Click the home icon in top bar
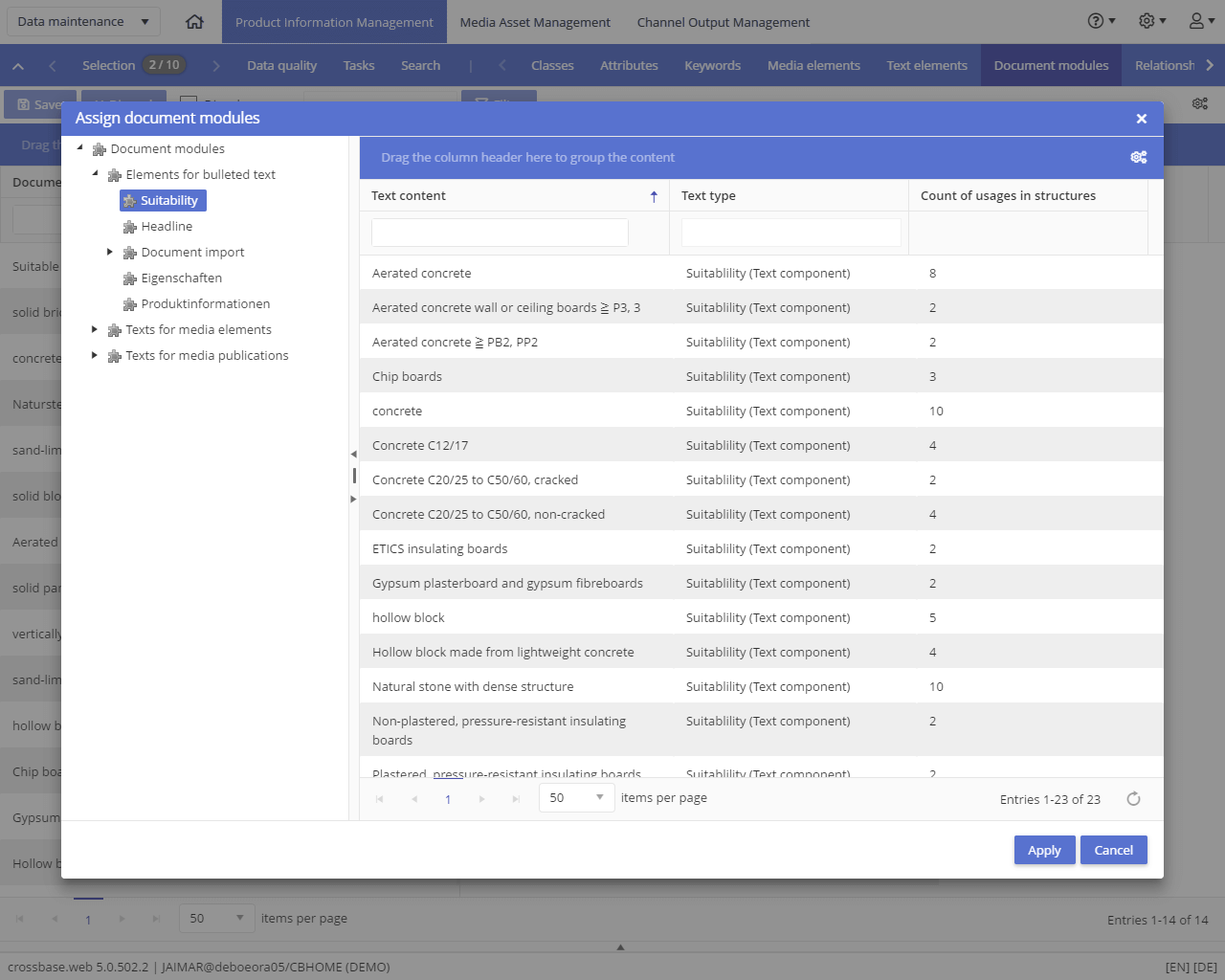 (194, 21)
